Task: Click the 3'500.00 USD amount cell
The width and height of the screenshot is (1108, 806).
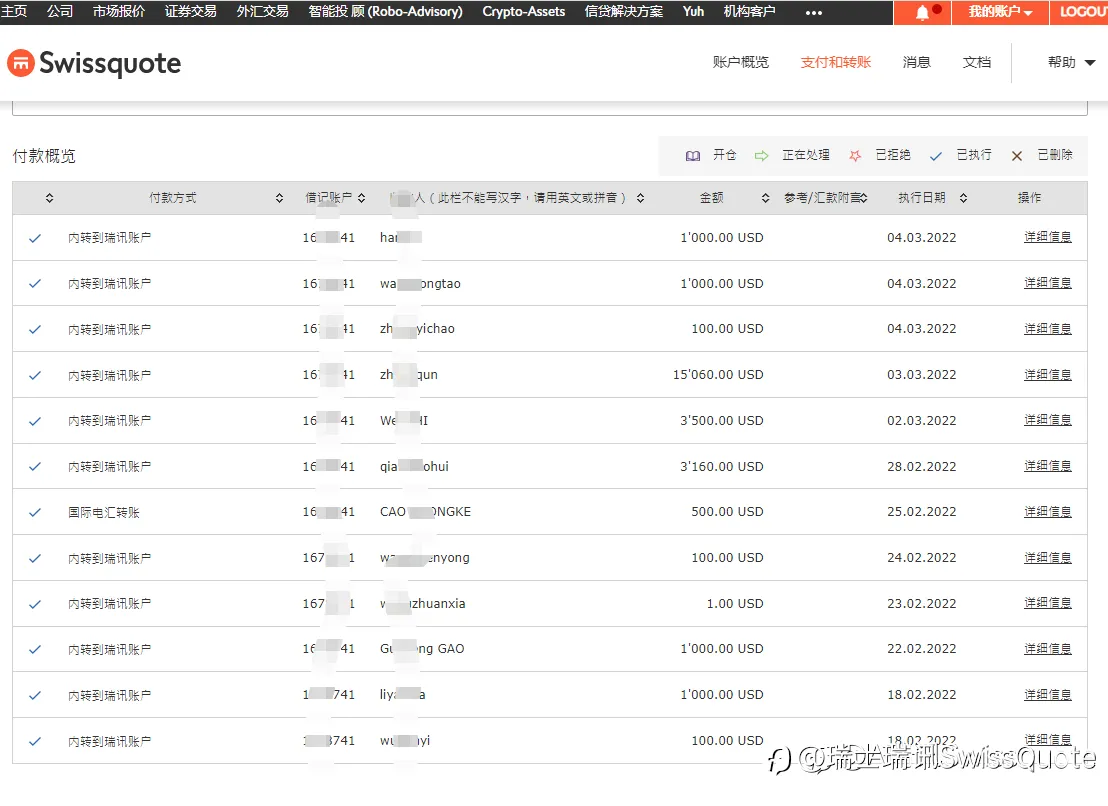Action: pos(721,420)
